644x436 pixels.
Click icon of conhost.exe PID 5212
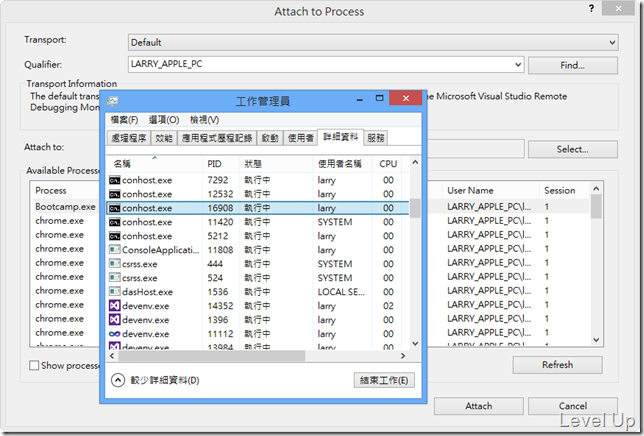[x=115, y=236]
